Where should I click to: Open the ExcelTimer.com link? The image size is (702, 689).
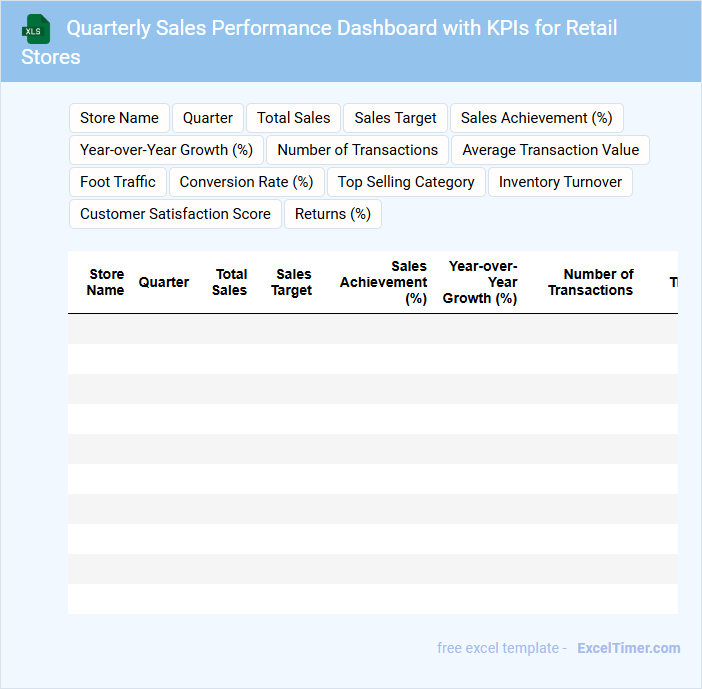[628, 648]
